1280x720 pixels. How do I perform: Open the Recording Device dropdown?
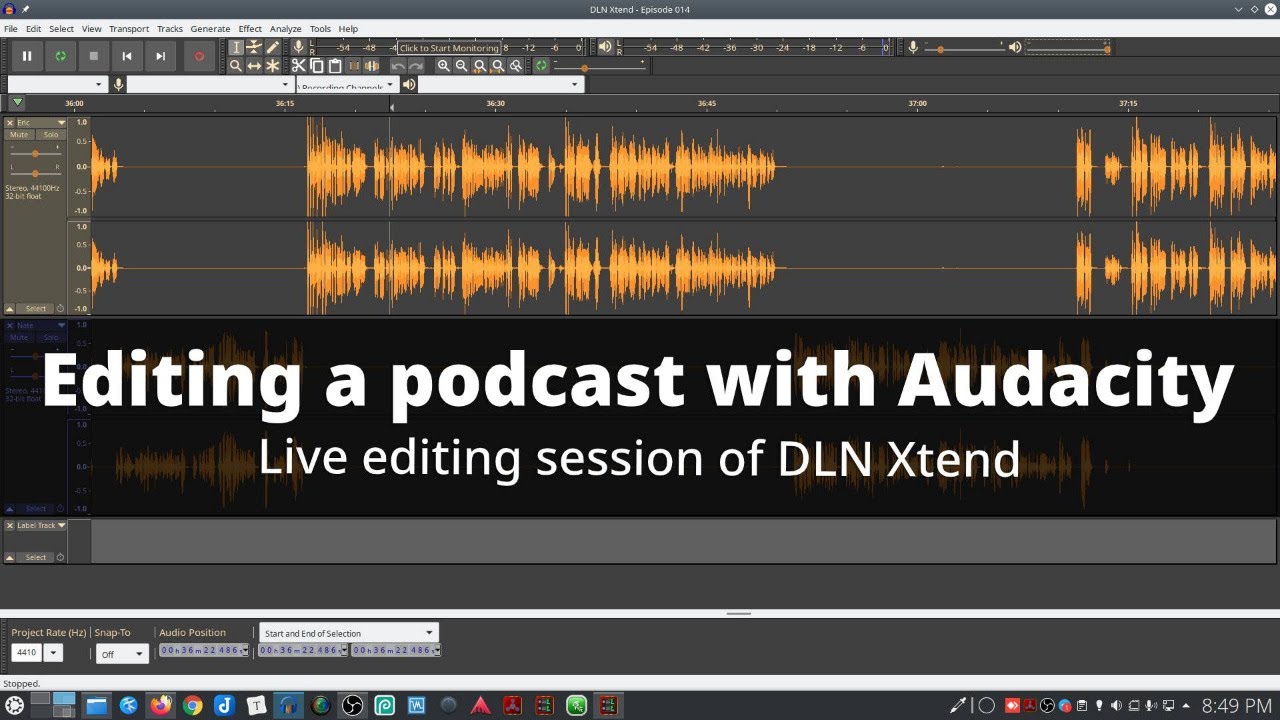click(x=210, y=85)
